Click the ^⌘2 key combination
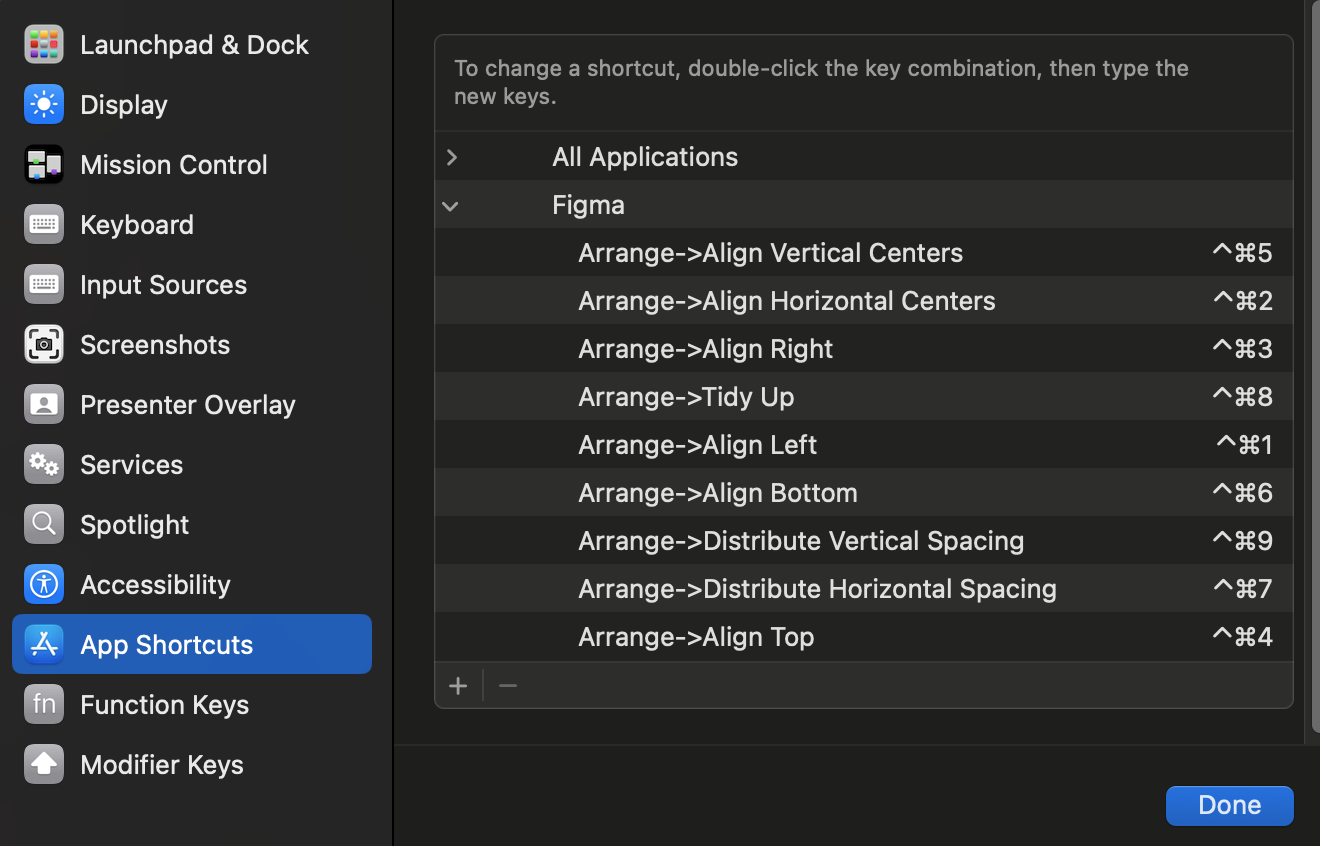This screenshot has width=1320, height=846. pos(1242,301)
